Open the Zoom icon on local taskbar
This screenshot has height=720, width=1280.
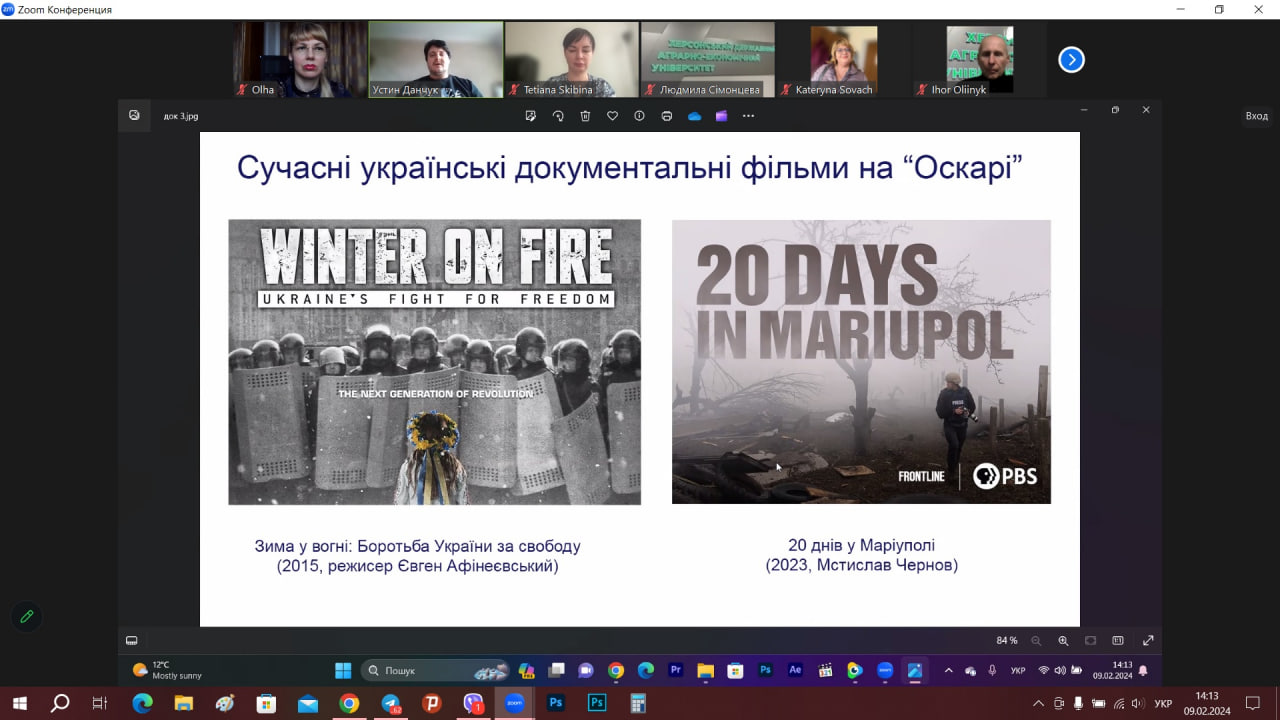pos(515,703)
